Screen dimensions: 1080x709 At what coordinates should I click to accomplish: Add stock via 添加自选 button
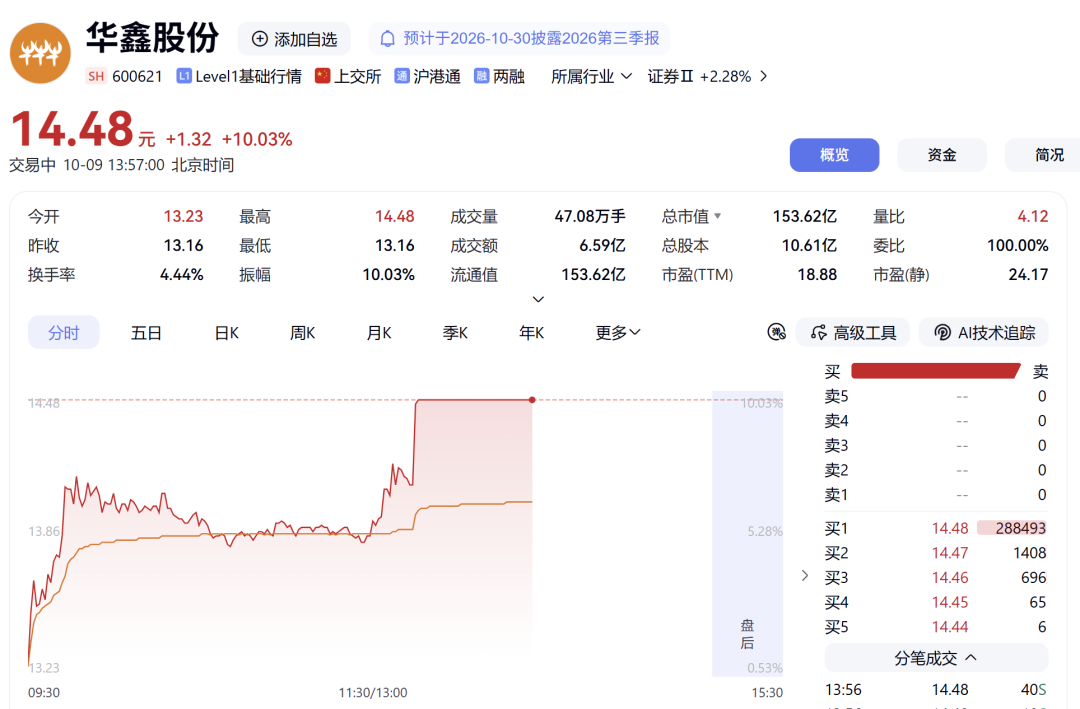click(x=294, y=39)
